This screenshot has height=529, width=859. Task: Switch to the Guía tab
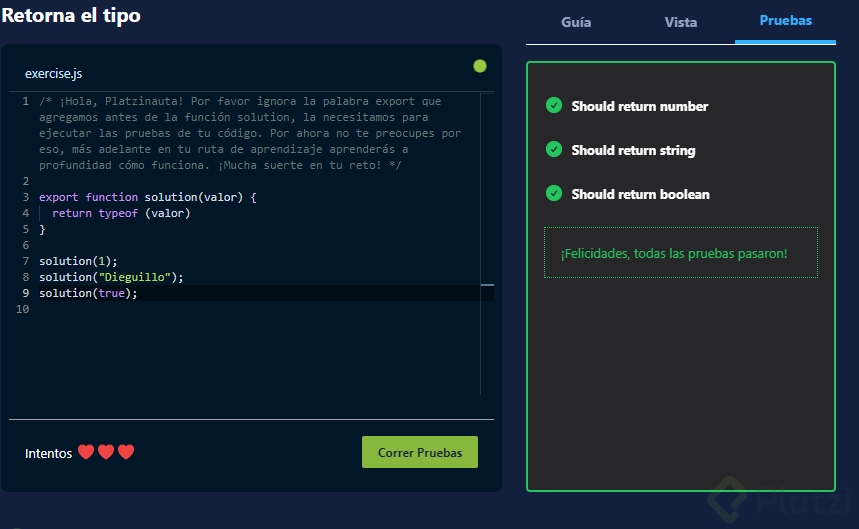click(576, 22)
